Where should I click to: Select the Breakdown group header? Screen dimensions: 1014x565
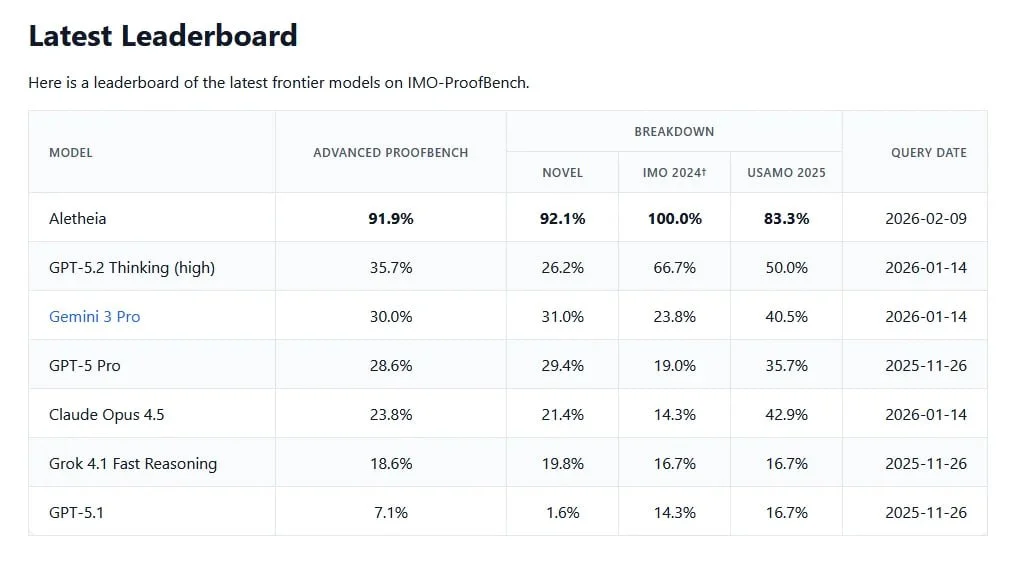[x=674, y=132]
